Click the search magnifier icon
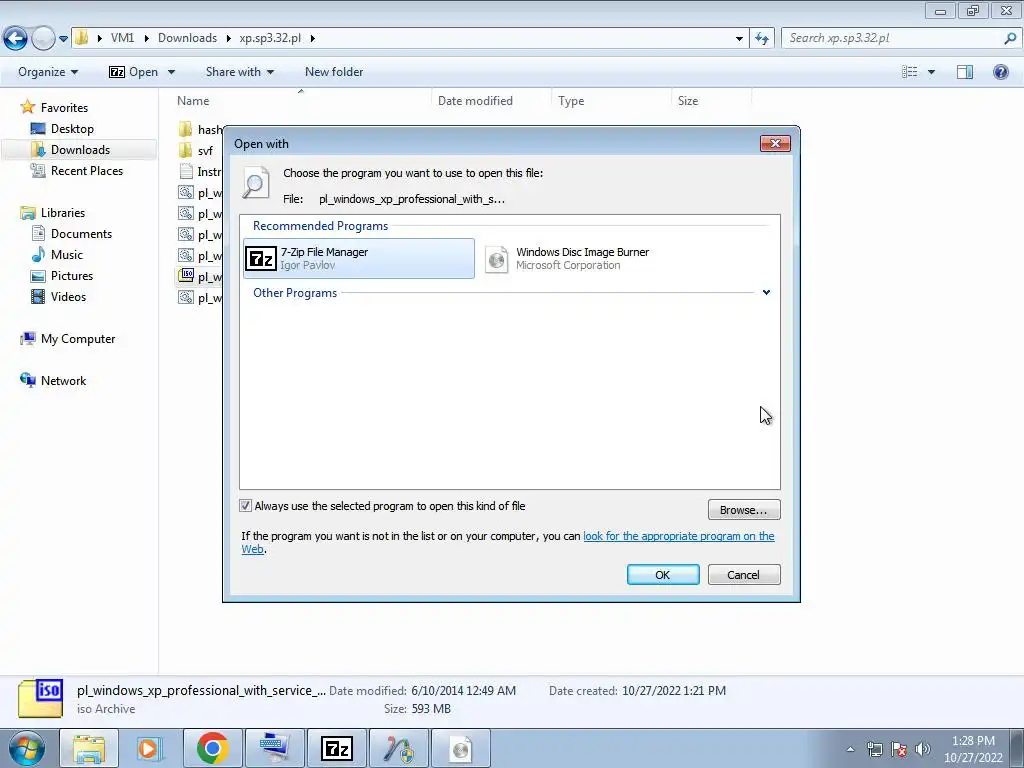This screenshot has width=1024, height=768. (x=1010, y=38)
